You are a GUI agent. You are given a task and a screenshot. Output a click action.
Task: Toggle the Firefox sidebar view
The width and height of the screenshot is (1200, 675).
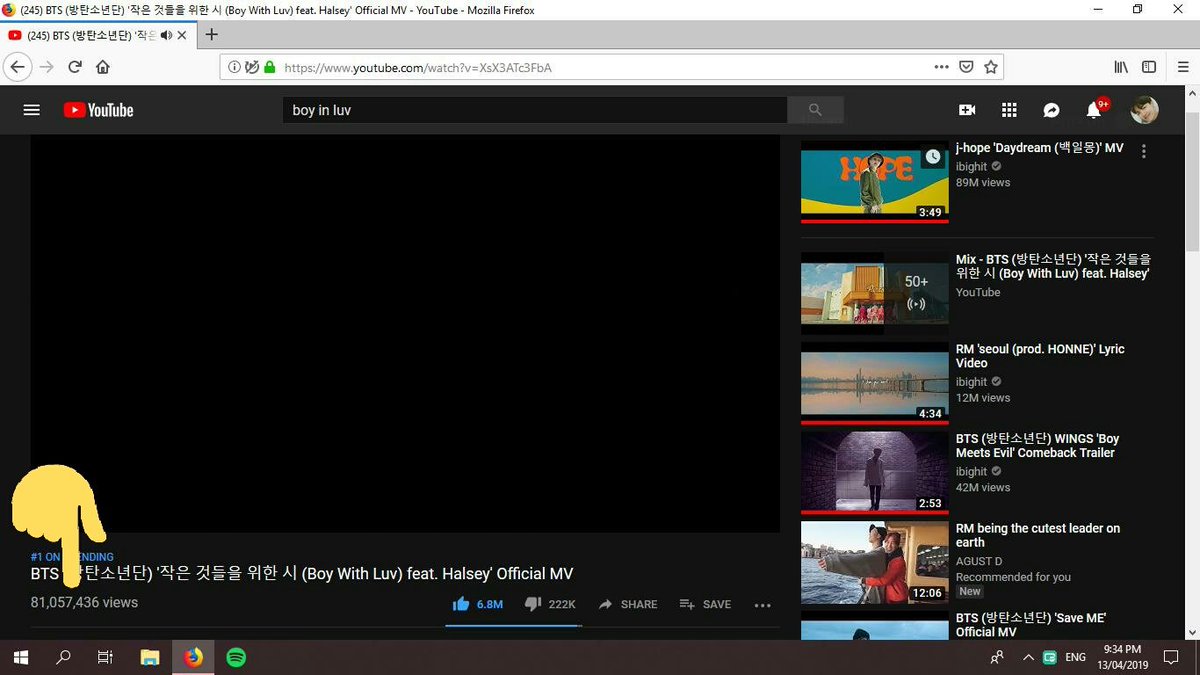[1149, 67]
